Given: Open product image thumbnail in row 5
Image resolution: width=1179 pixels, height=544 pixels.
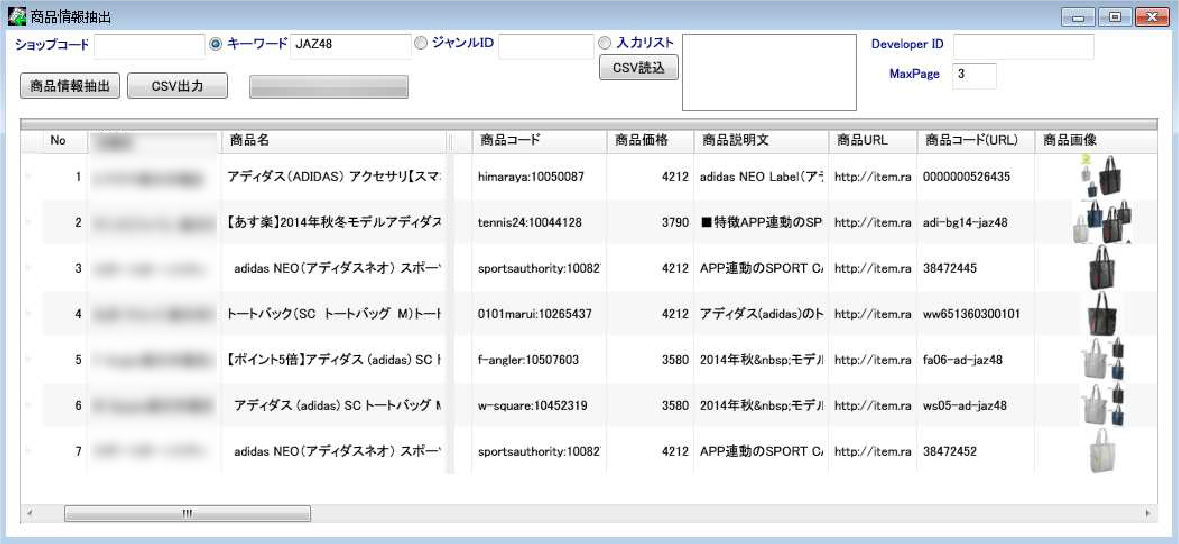Looking at the screenshot, I should point(1103,359).
